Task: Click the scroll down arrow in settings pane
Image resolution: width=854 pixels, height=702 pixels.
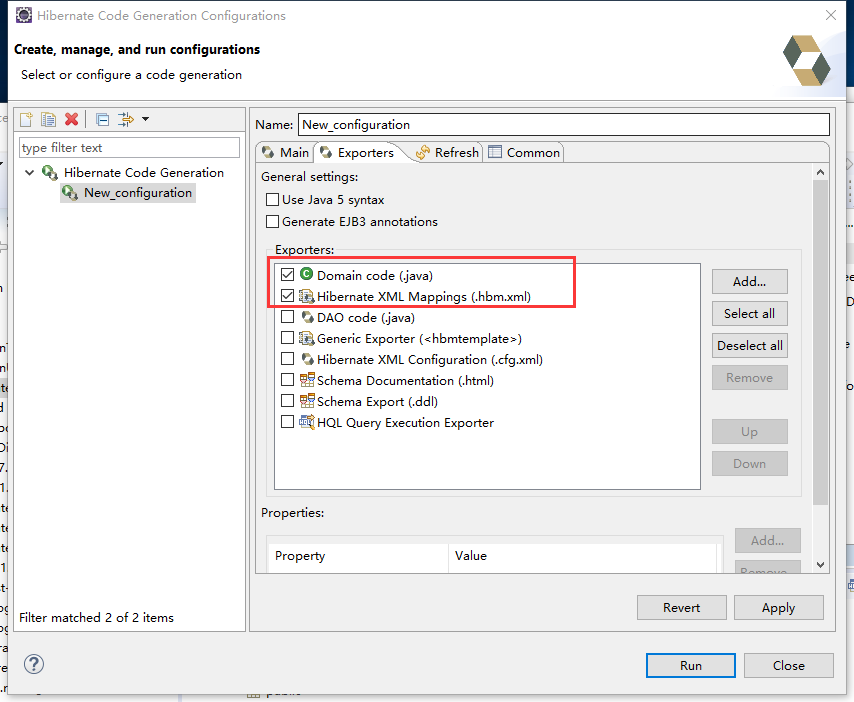Action: [x=821, y=565]
